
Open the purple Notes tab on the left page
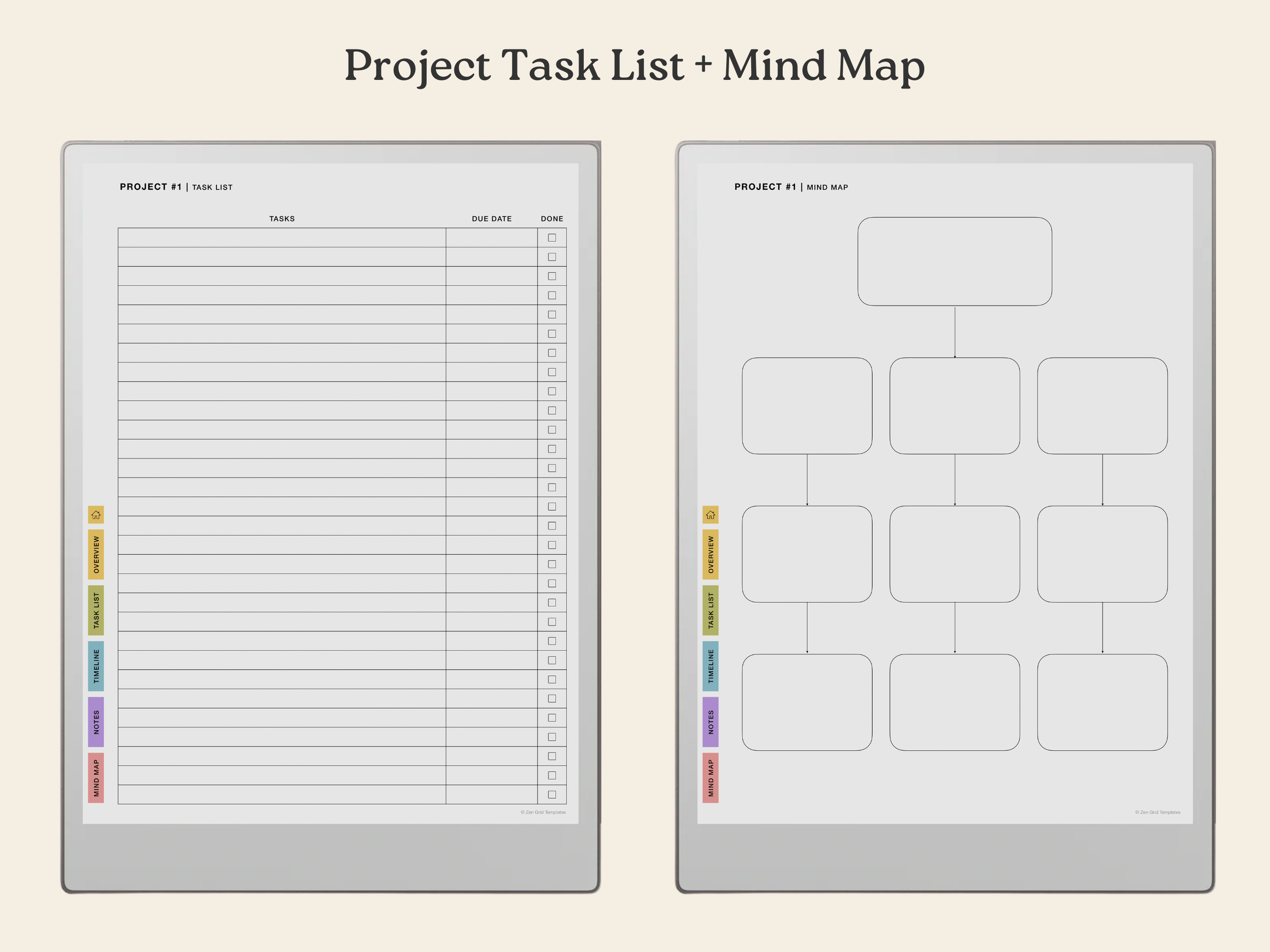click(96, 722)
